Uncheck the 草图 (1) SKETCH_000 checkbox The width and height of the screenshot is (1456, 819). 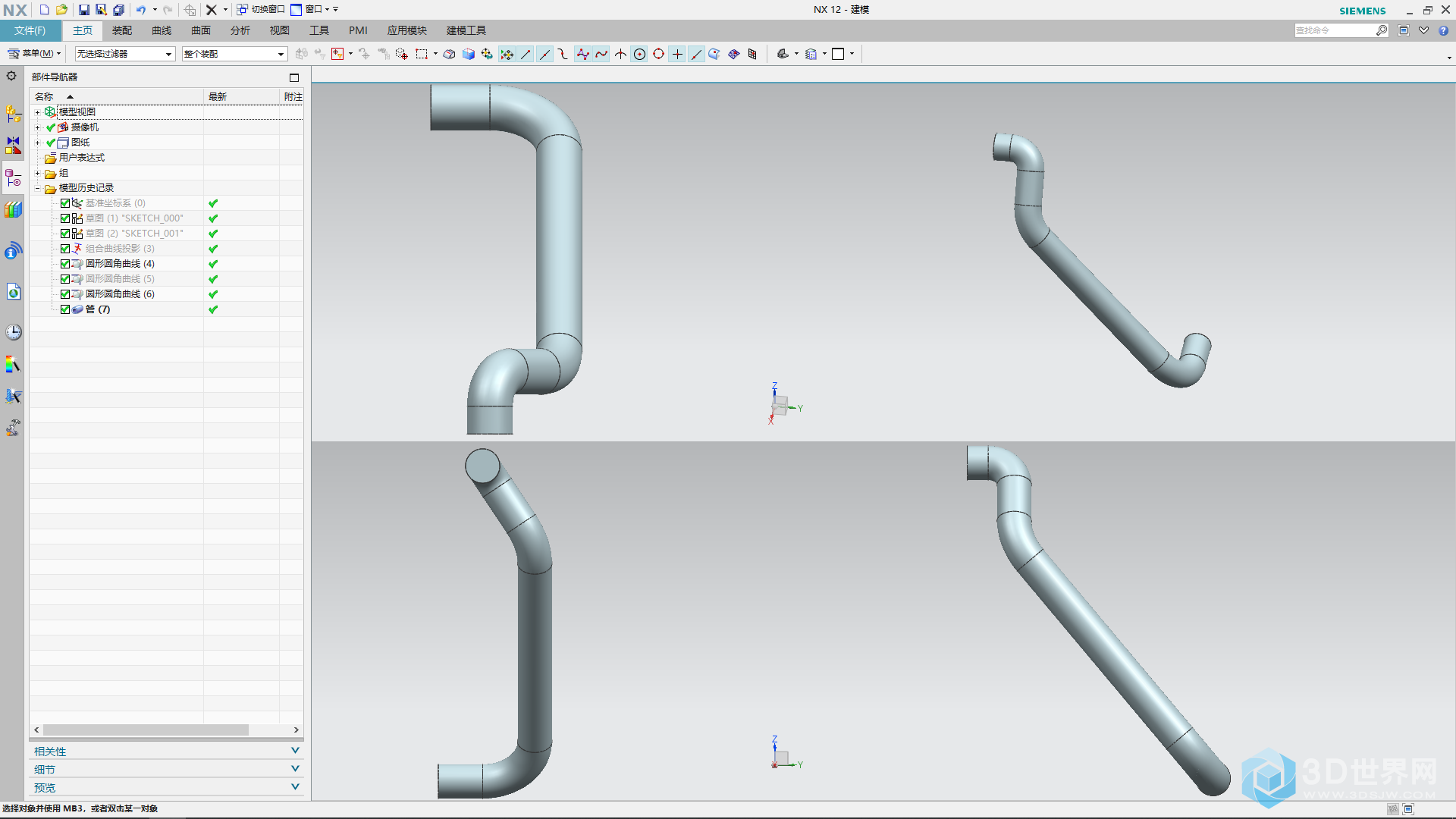pyautogui.click(x=65, y=218)
